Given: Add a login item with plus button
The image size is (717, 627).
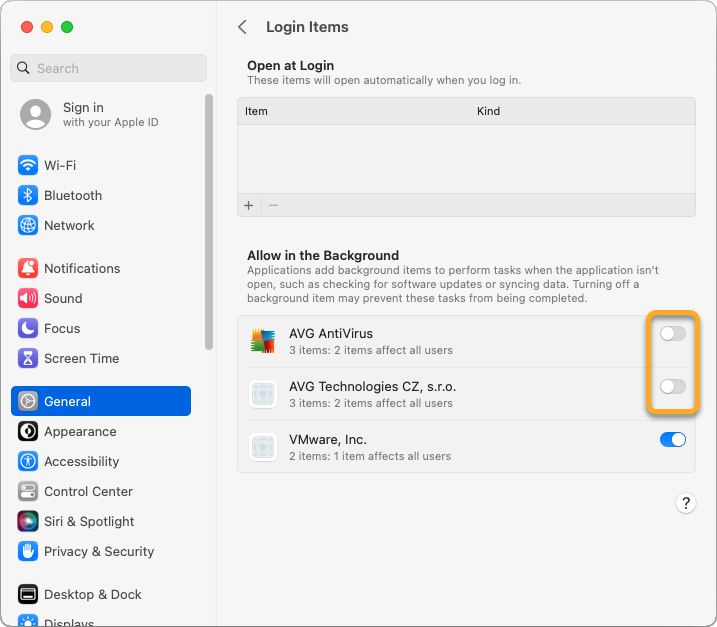Looking at the screenshot, I should tap(249, 205).
